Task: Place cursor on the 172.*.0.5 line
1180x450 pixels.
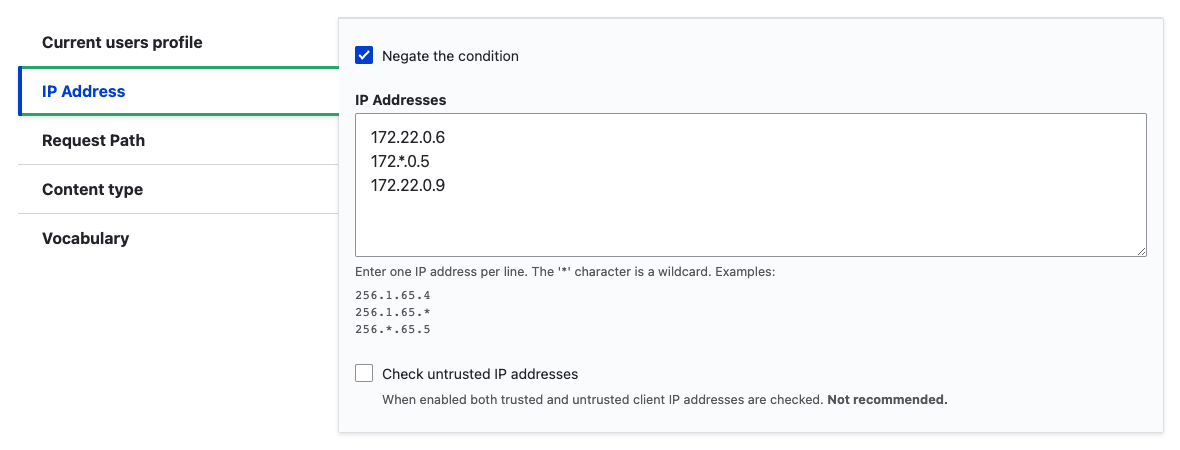Action: click(400, 161)
